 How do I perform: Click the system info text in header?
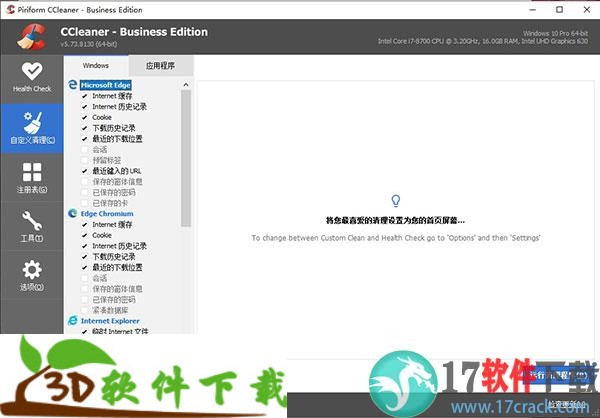[x=483, y=37]
